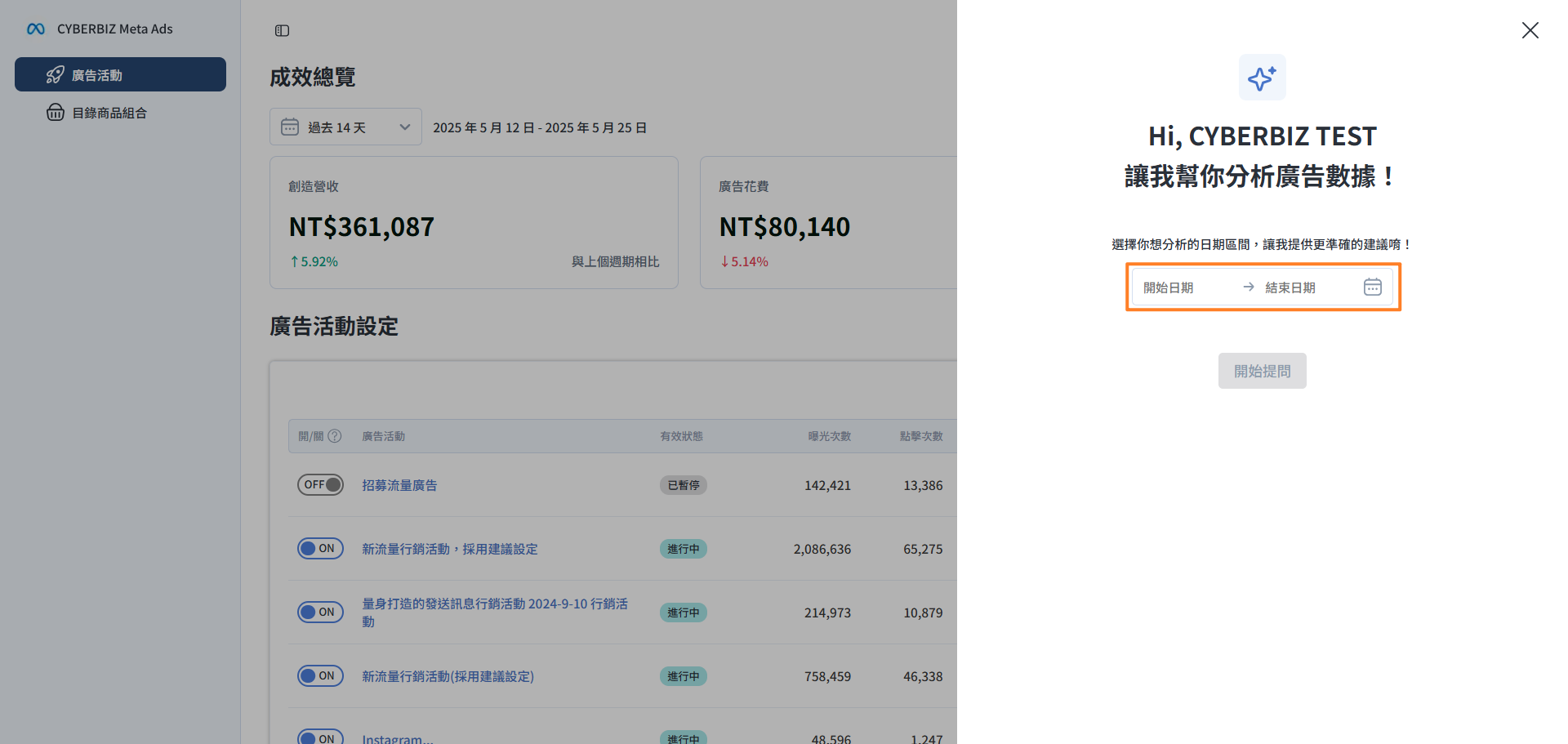Image resolution: width=1568 pixels, height=744 pixels.
Task: Click the AI sparkle icon above the greeting
Action: tap(1263, 78)
